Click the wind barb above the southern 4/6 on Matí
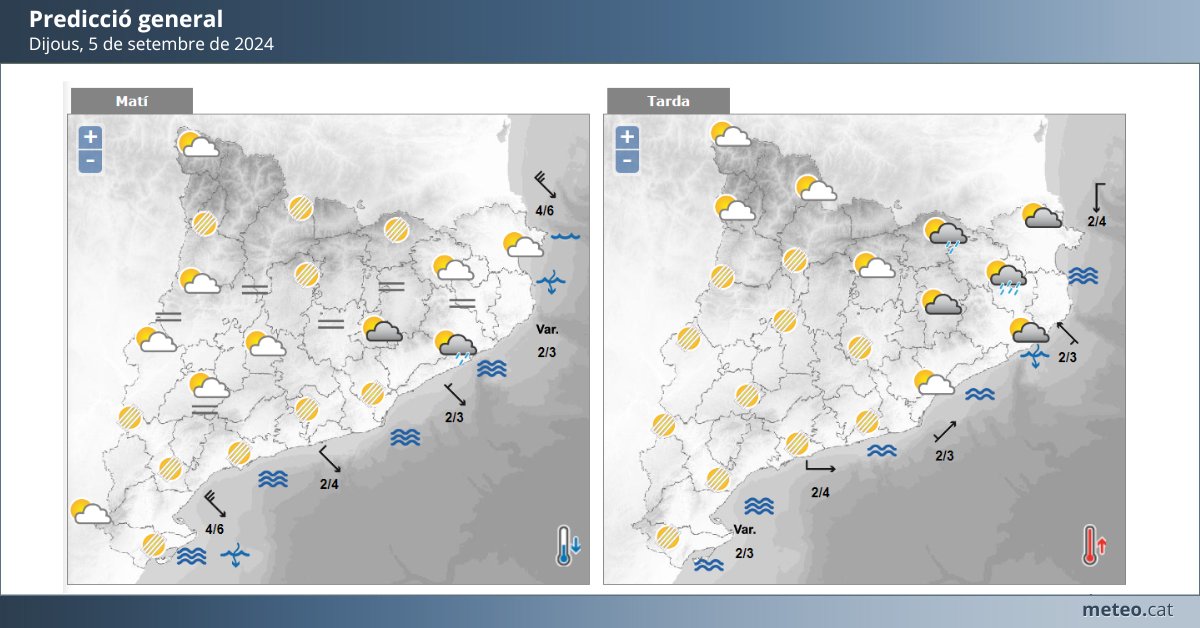Screen dimensions: 1200x628 click(x=214, y=505)
